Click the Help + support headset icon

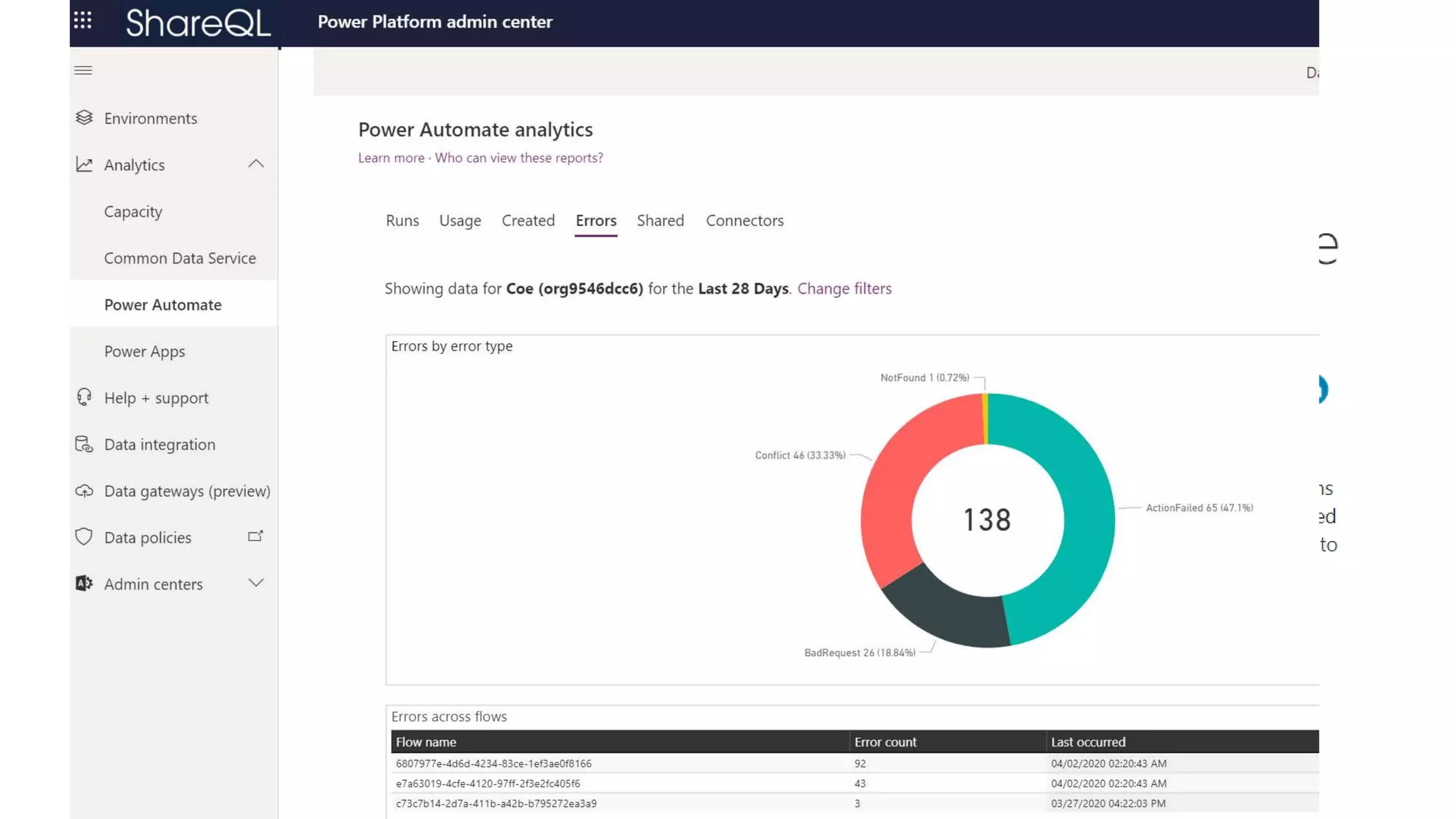84,397
